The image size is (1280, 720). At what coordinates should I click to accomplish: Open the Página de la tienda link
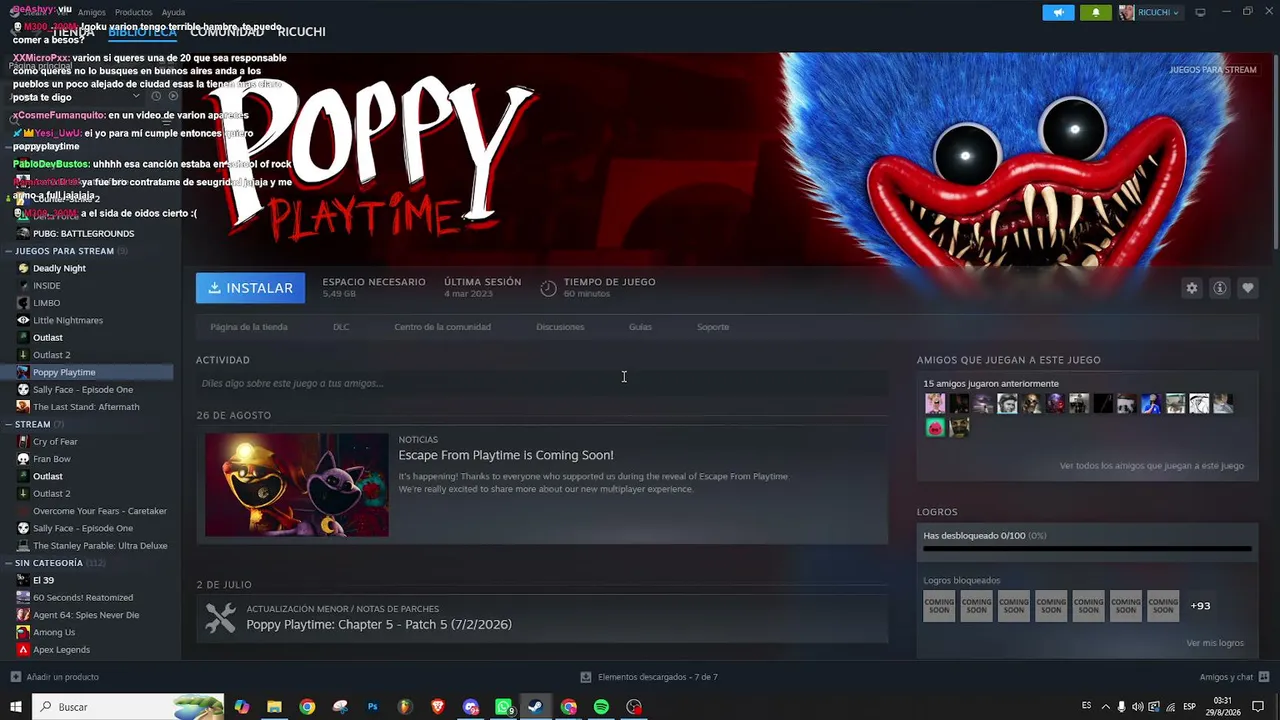click(x=249, y=327)
